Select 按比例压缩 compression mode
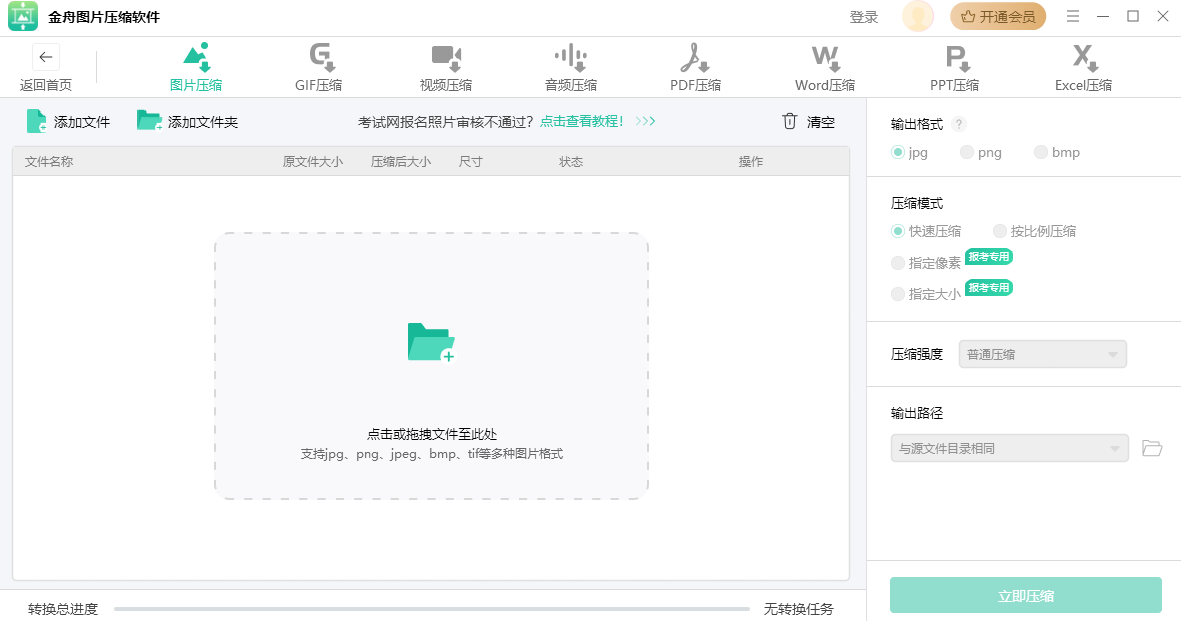The width and height of the screenshot is (1181, 621). click(1000, 231)
